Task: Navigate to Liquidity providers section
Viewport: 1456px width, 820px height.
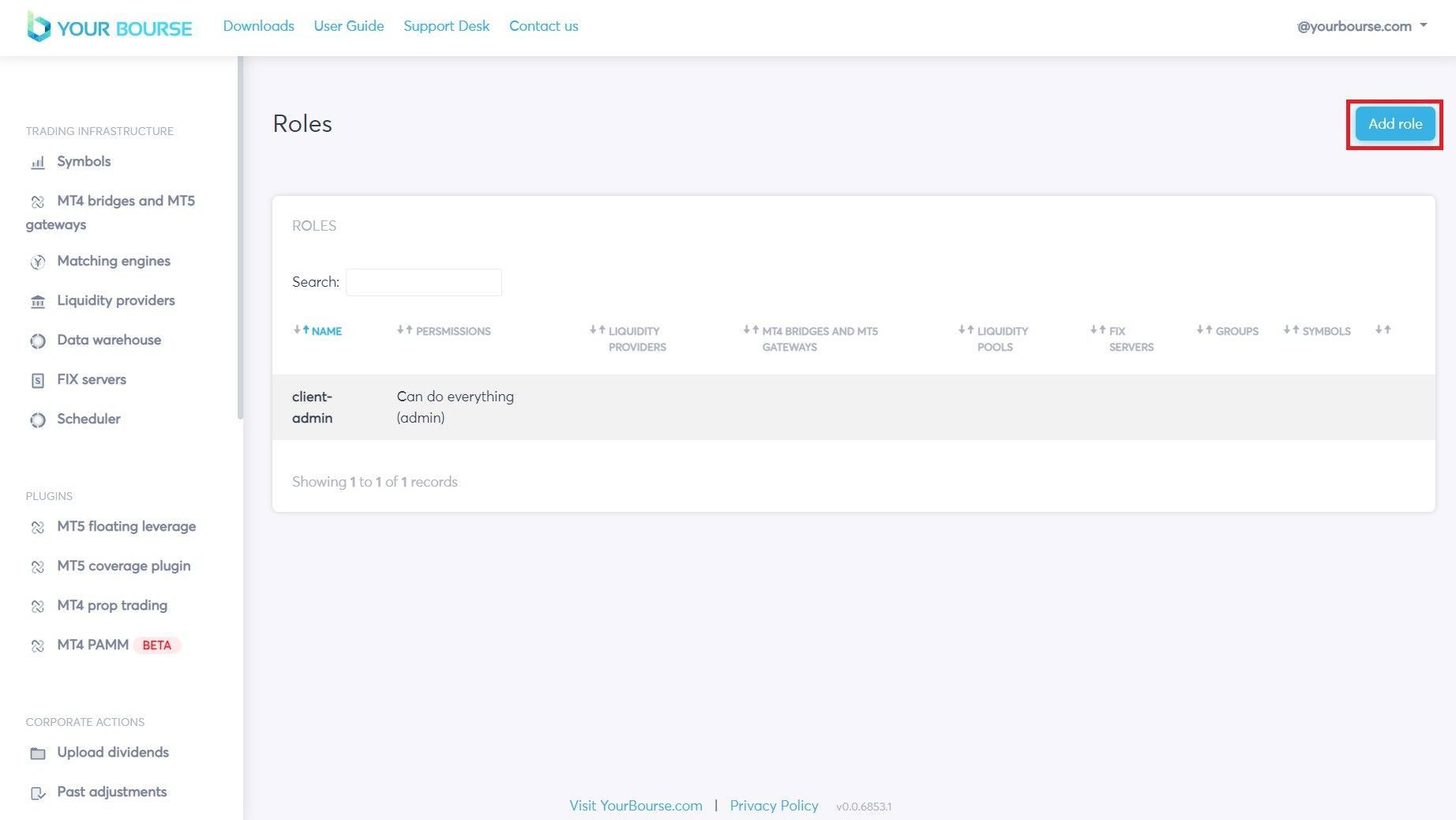Action: click(116, 300)
